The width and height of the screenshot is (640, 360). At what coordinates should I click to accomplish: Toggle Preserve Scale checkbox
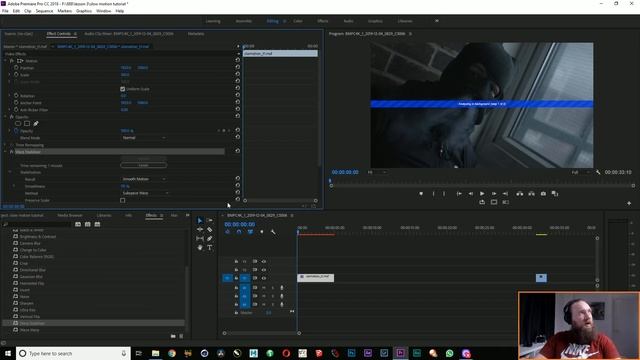pos(122,200)
